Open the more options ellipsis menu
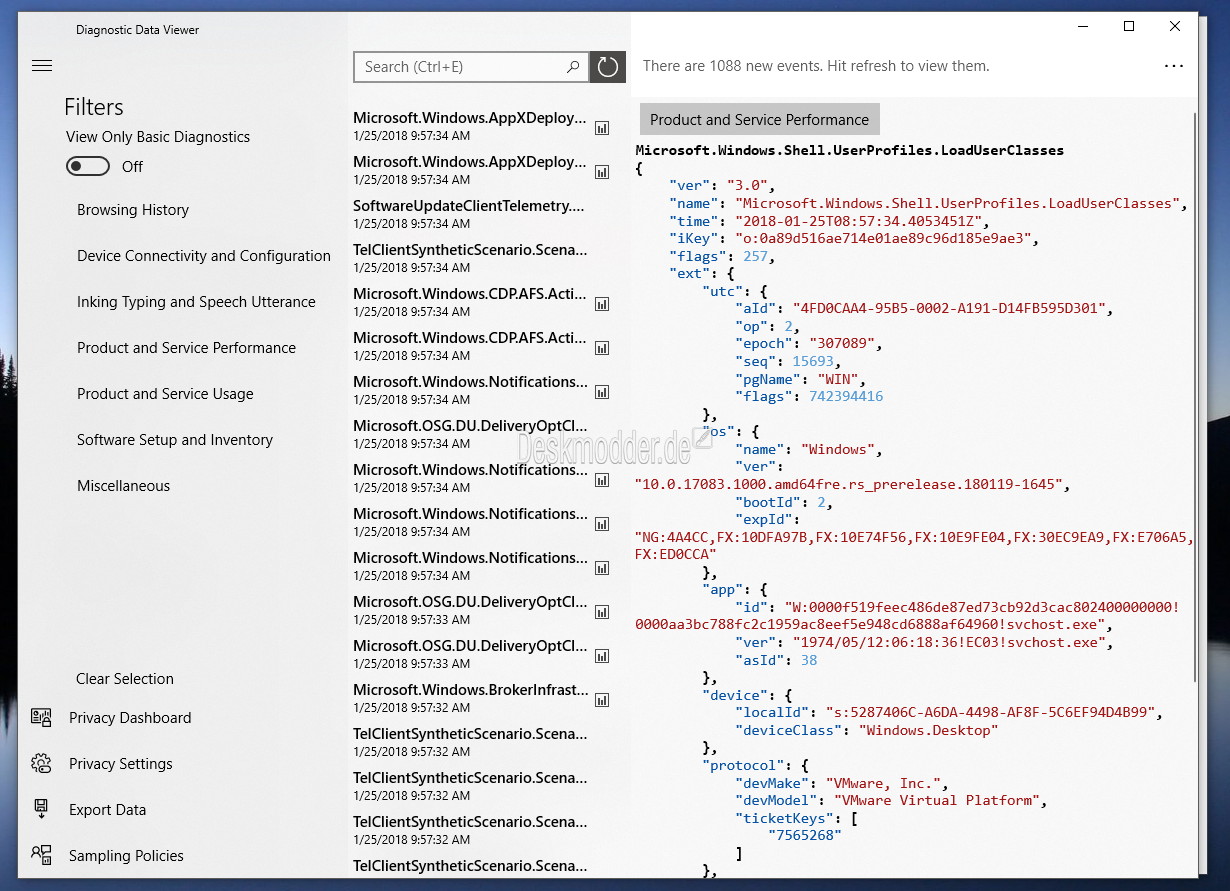The width and height of the screenshot is (1230, 891). (x=1174, y=66)
